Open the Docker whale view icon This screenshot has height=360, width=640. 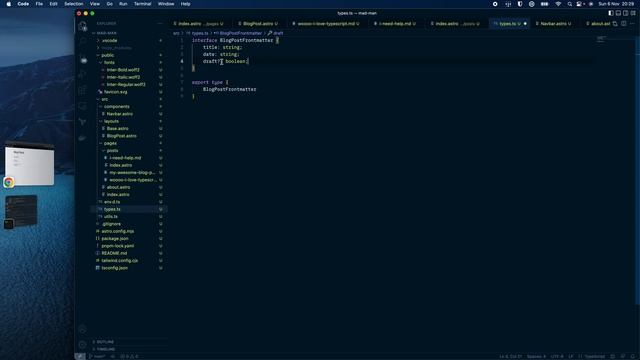click(x=82, y=138)
